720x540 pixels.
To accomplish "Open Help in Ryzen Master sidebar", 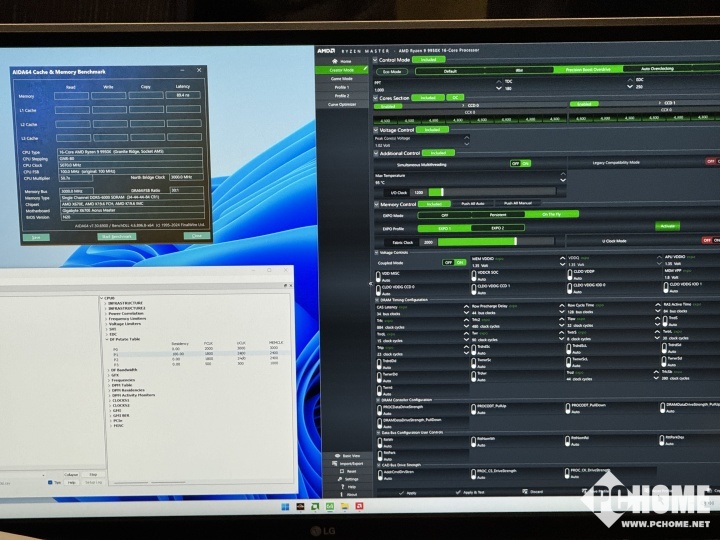I will coord(348,487).
